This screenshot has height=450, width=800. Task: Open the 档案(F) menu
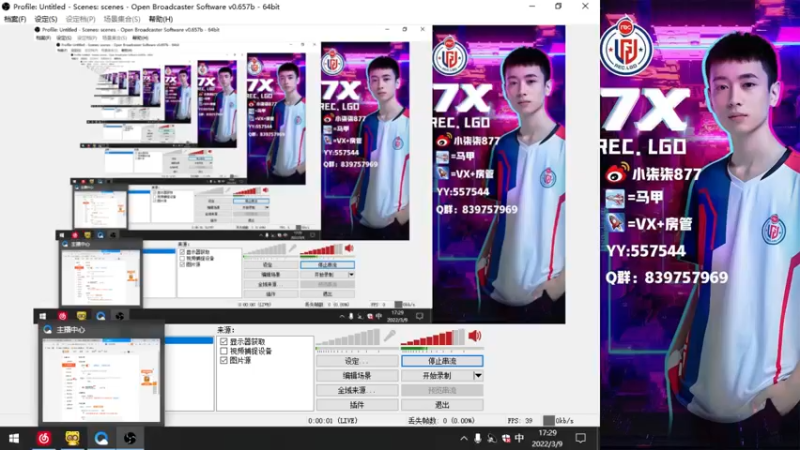[15, 19]
